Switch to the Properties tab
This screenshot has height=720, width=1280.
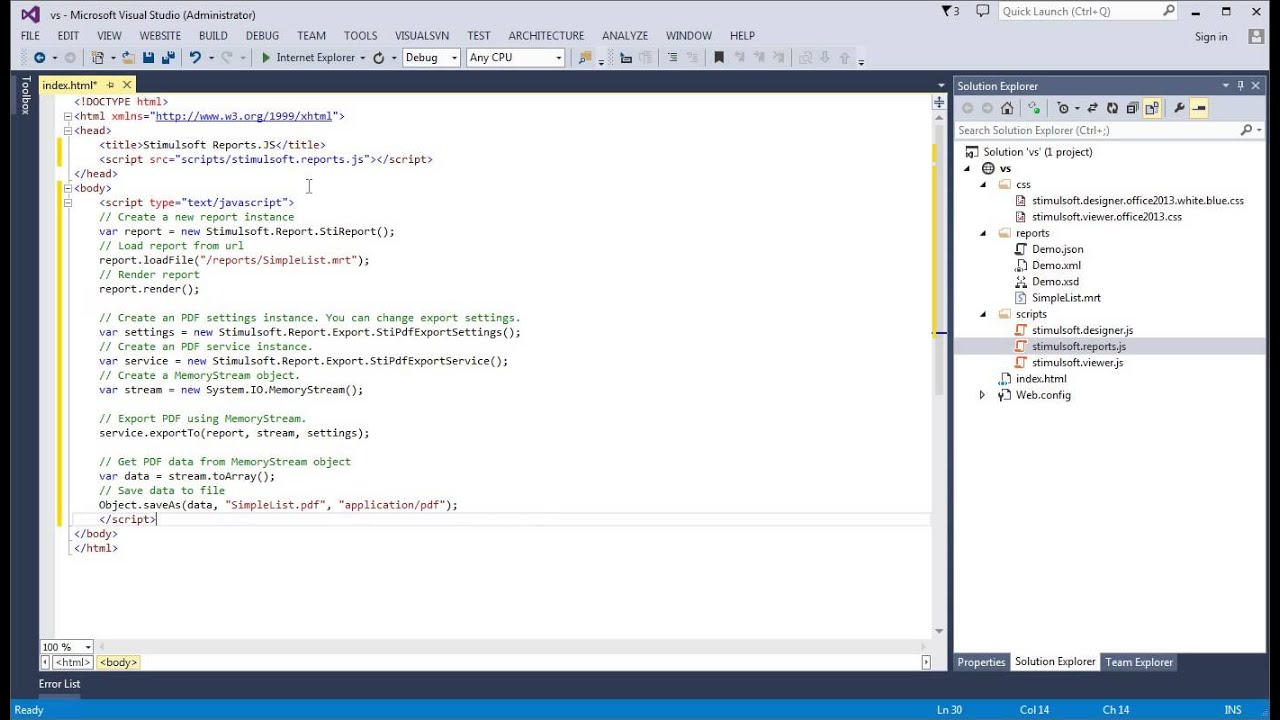[x=981, y=662]
